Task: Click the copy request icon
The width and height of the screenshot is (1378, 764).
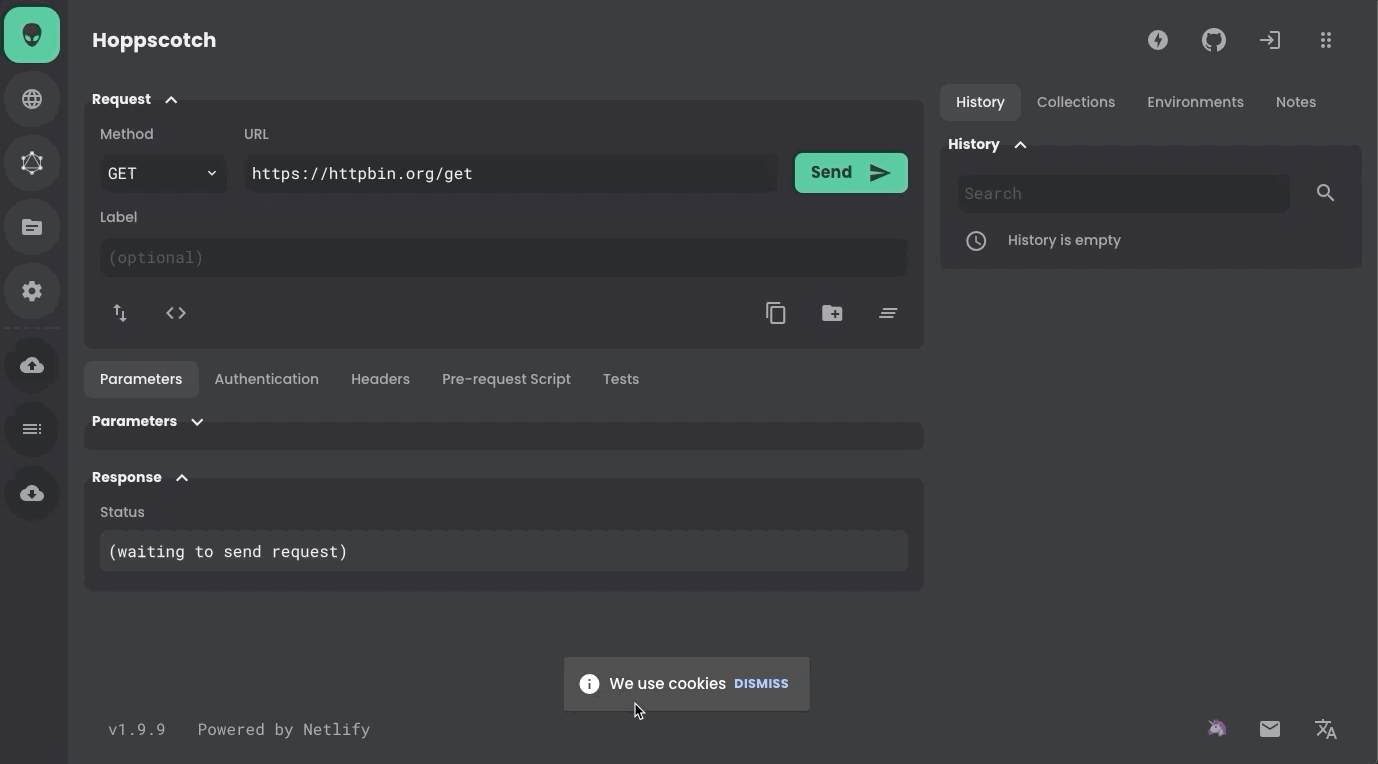Action: coord(776,313)
